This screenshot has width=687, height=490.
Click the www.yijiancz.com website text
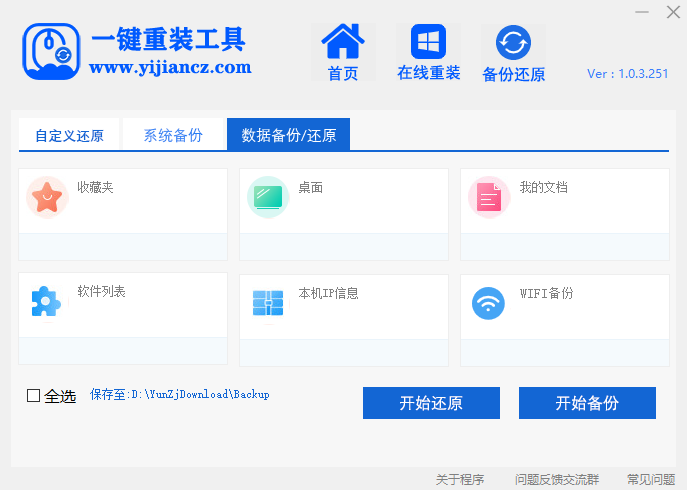point(170,67)
